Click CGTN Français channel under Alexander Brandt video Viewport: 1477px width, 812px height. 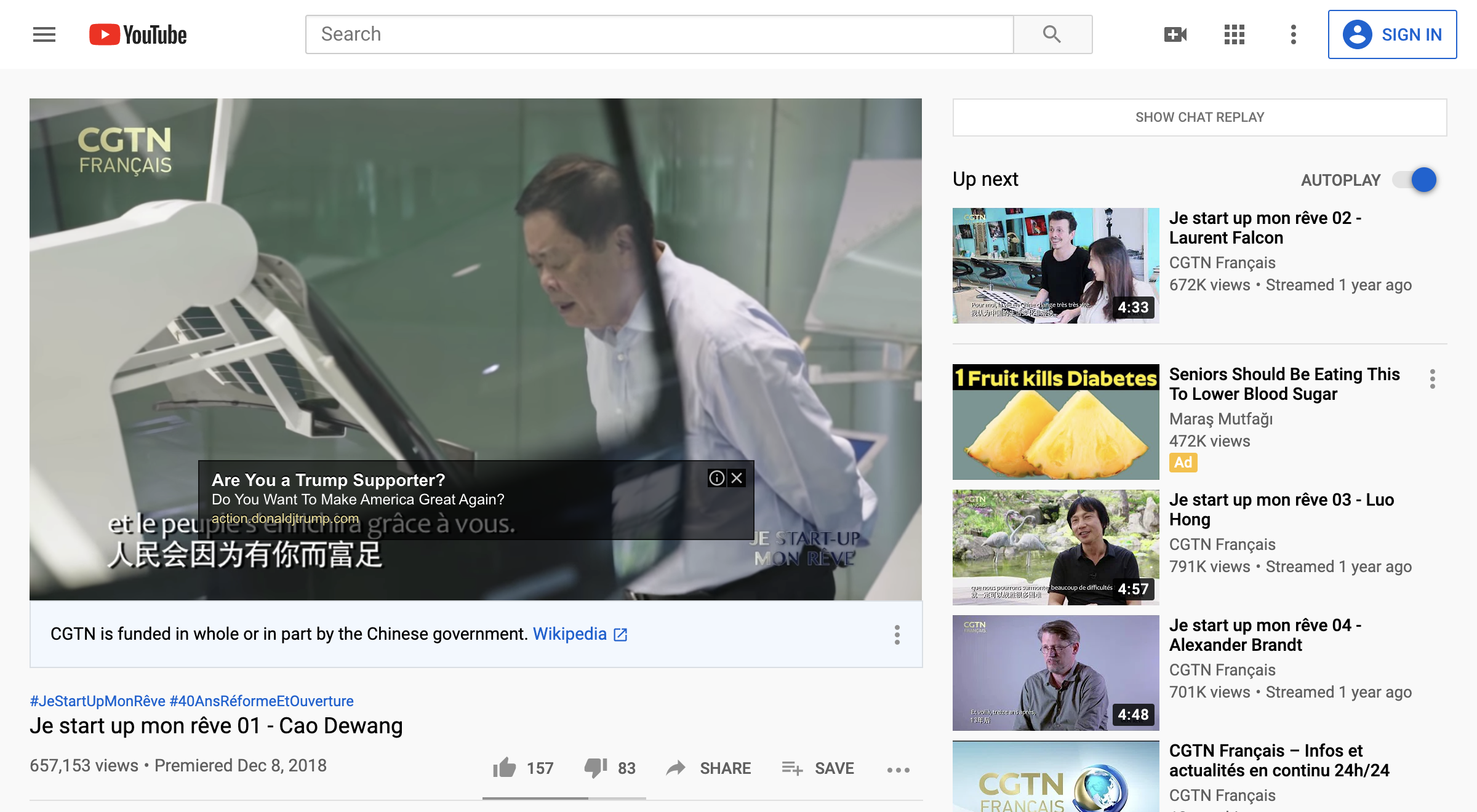(x=1222, y=670)
